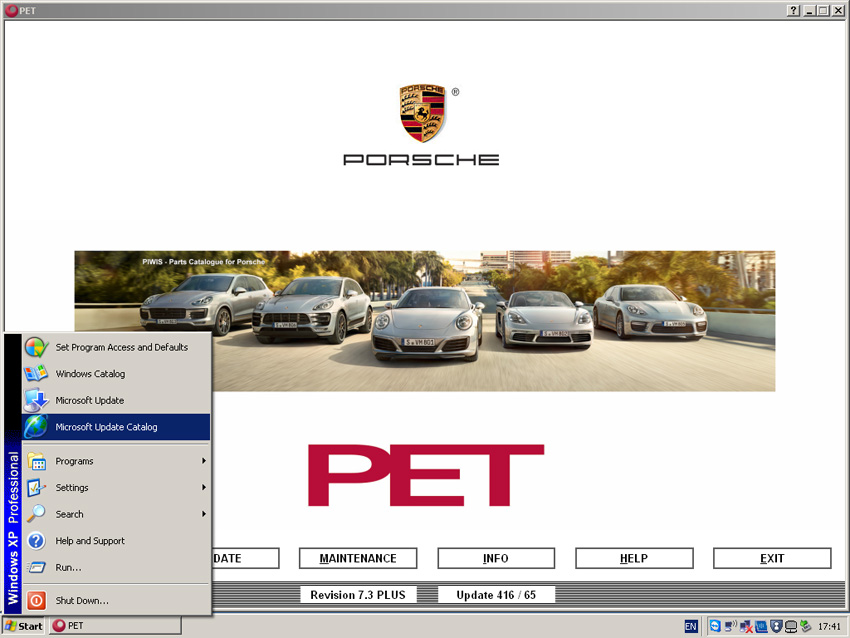Click the "Revision 7.3 PLUS" label
The image size is (850, 638).
coord(358,595)
